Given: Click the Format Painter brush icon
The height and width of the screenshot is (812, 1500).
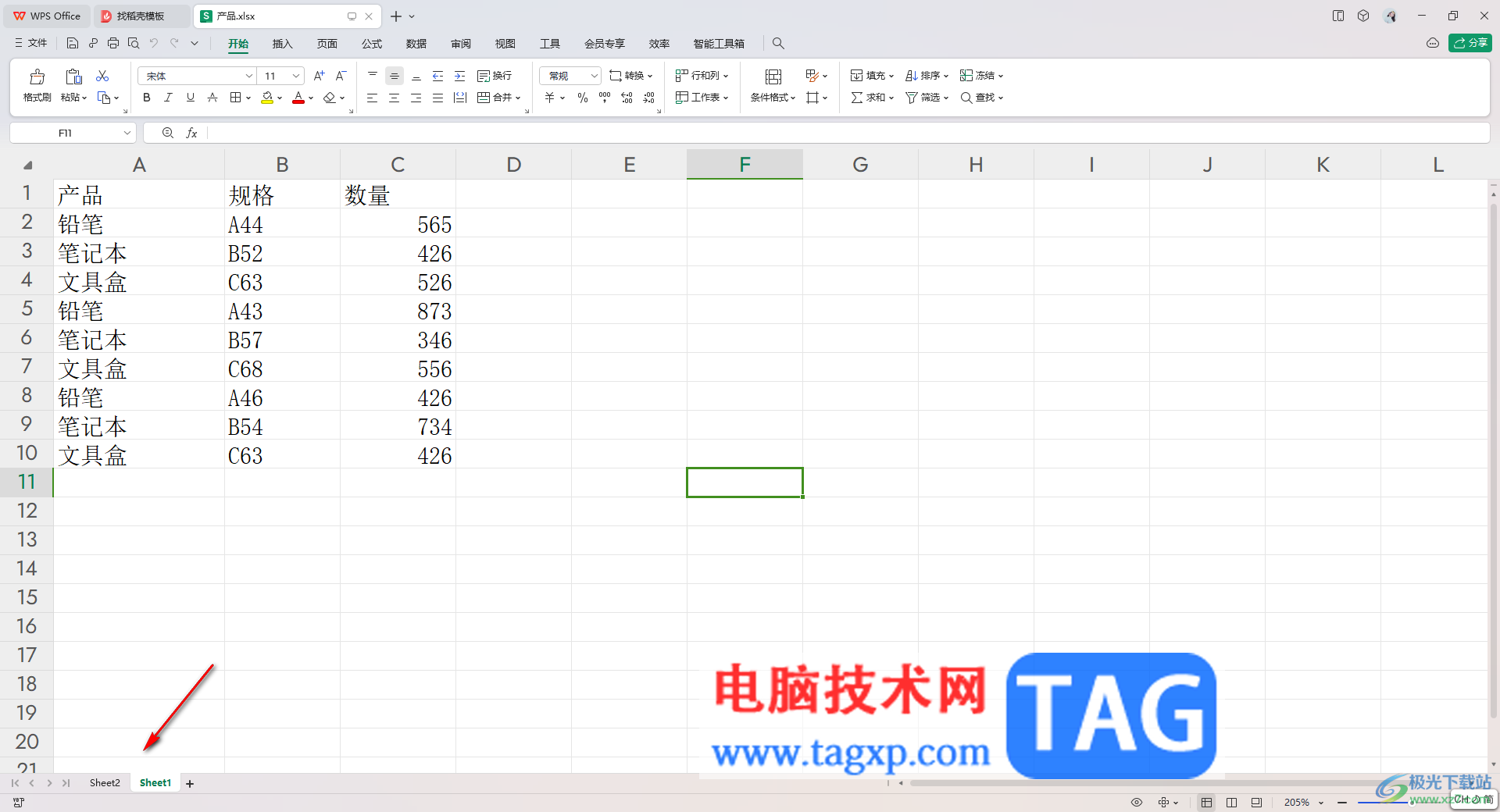Looking at the screenshot, I should pos(37,77).
